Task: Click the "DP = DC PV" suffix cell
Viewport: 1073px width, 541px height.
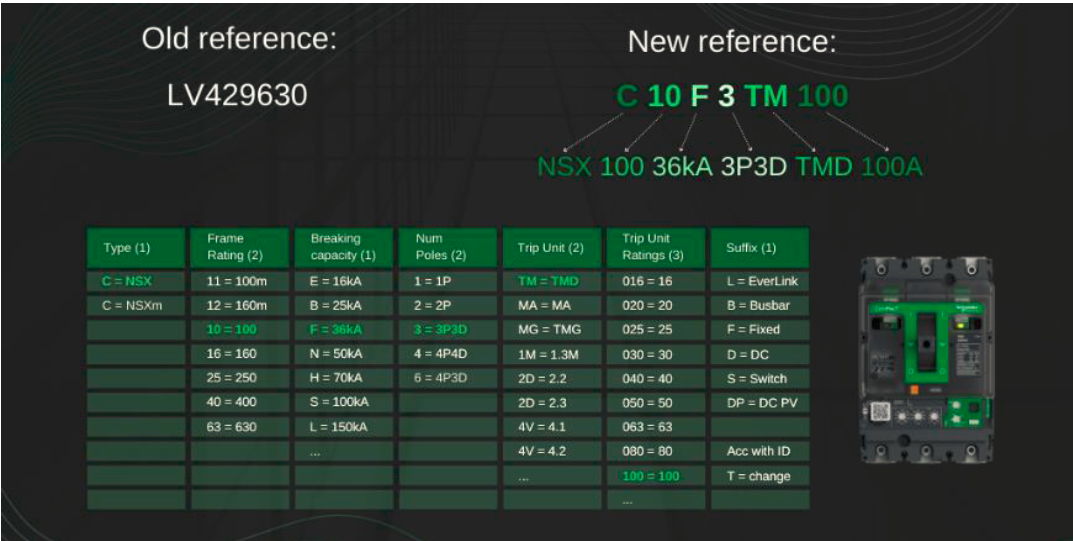Action: 760,402
